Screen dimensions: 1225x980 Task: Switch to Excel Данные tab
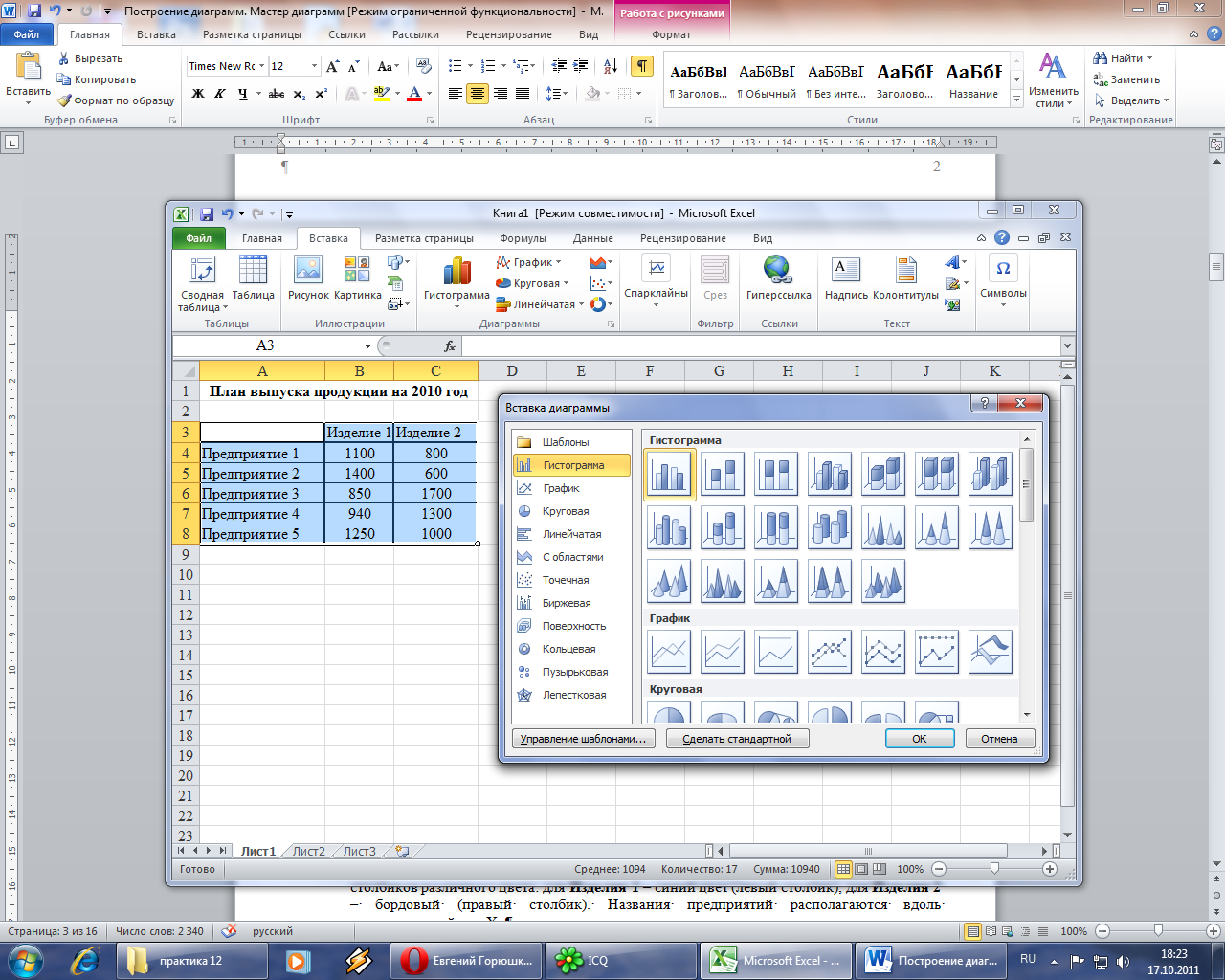coord(593,238)
